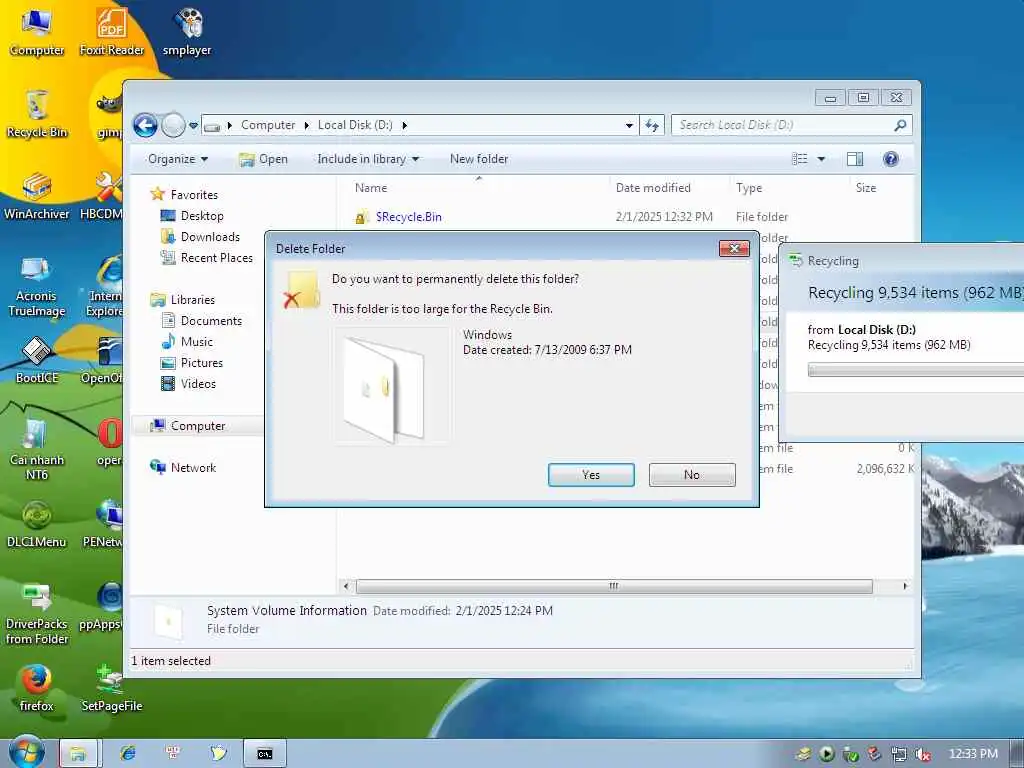
Task: Click command prompt taskbar button
Action: [x=264, y=754]
